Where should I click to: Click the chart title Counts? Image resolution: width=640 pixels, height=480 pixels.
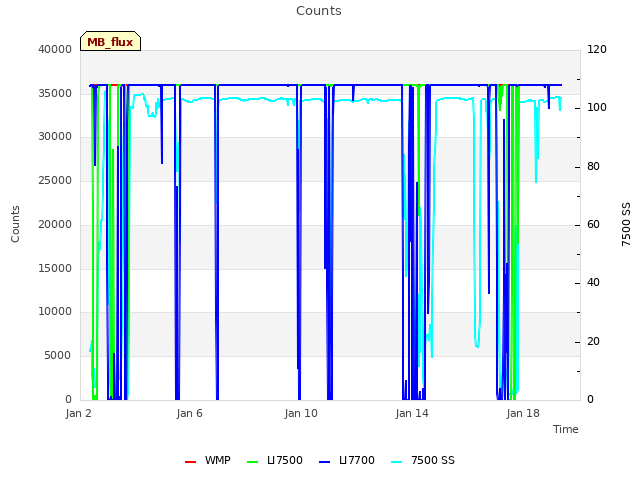coord(319,11)
